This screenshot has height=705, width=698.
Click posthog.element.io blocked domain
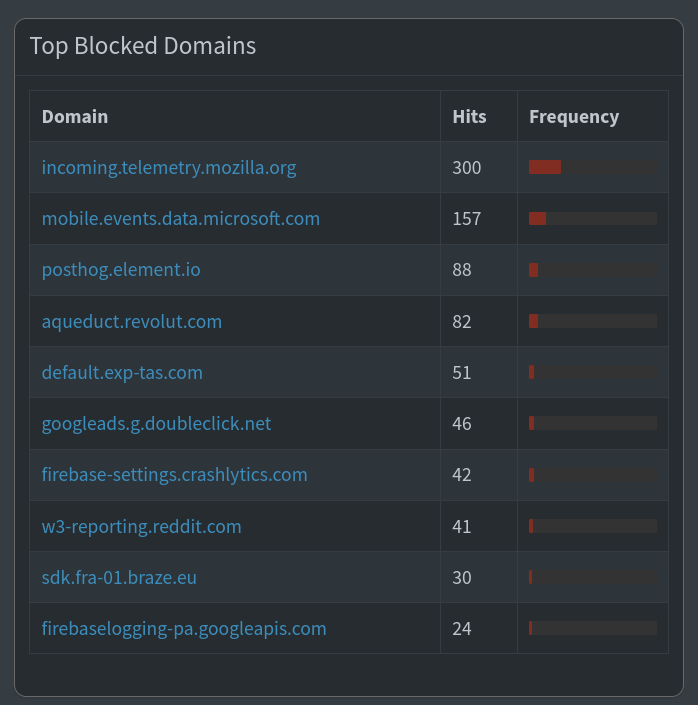pos(121,270)
